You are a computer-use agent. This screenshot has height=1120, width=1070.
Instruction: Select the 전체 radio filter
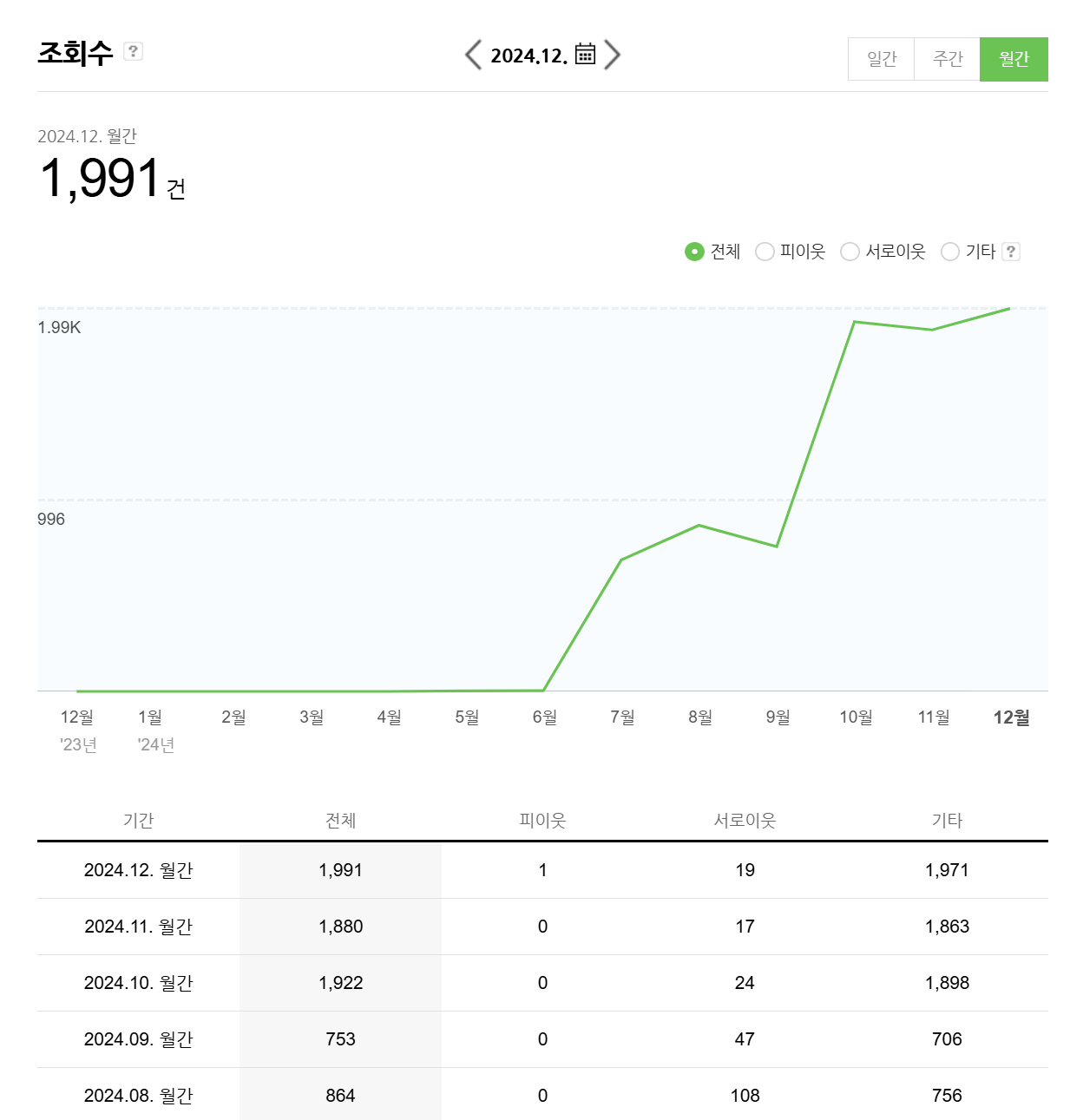[x=694, y=252]
